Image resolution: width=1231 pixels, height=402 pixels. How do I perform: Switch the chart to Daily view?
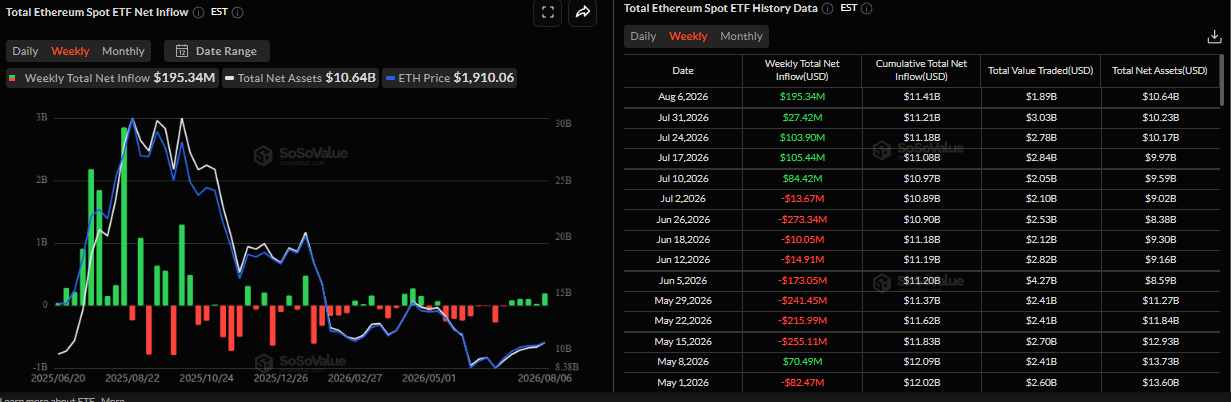click(x=25, y=51)
